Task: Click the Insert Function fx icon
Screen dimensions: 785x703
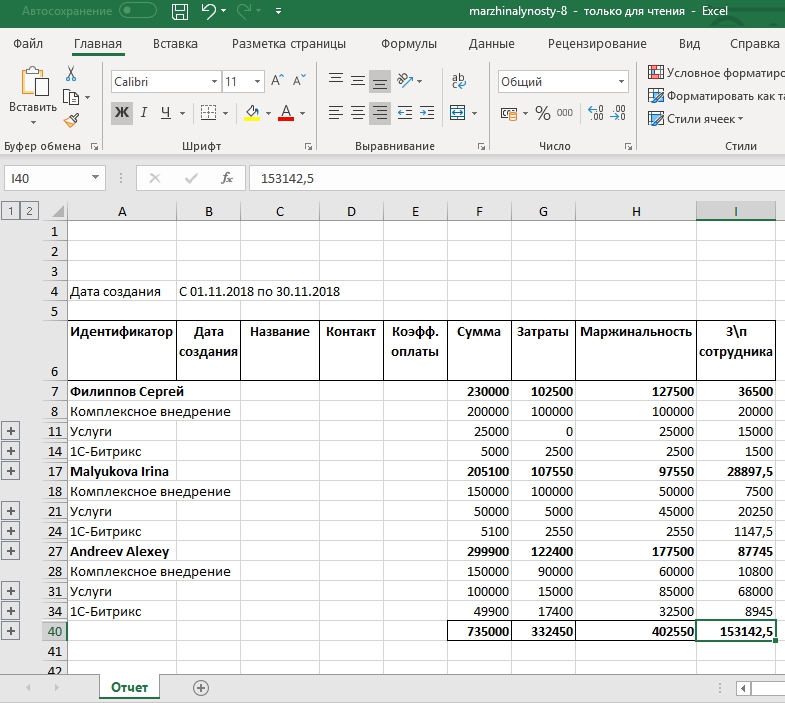Action: (x=227, y=178)
